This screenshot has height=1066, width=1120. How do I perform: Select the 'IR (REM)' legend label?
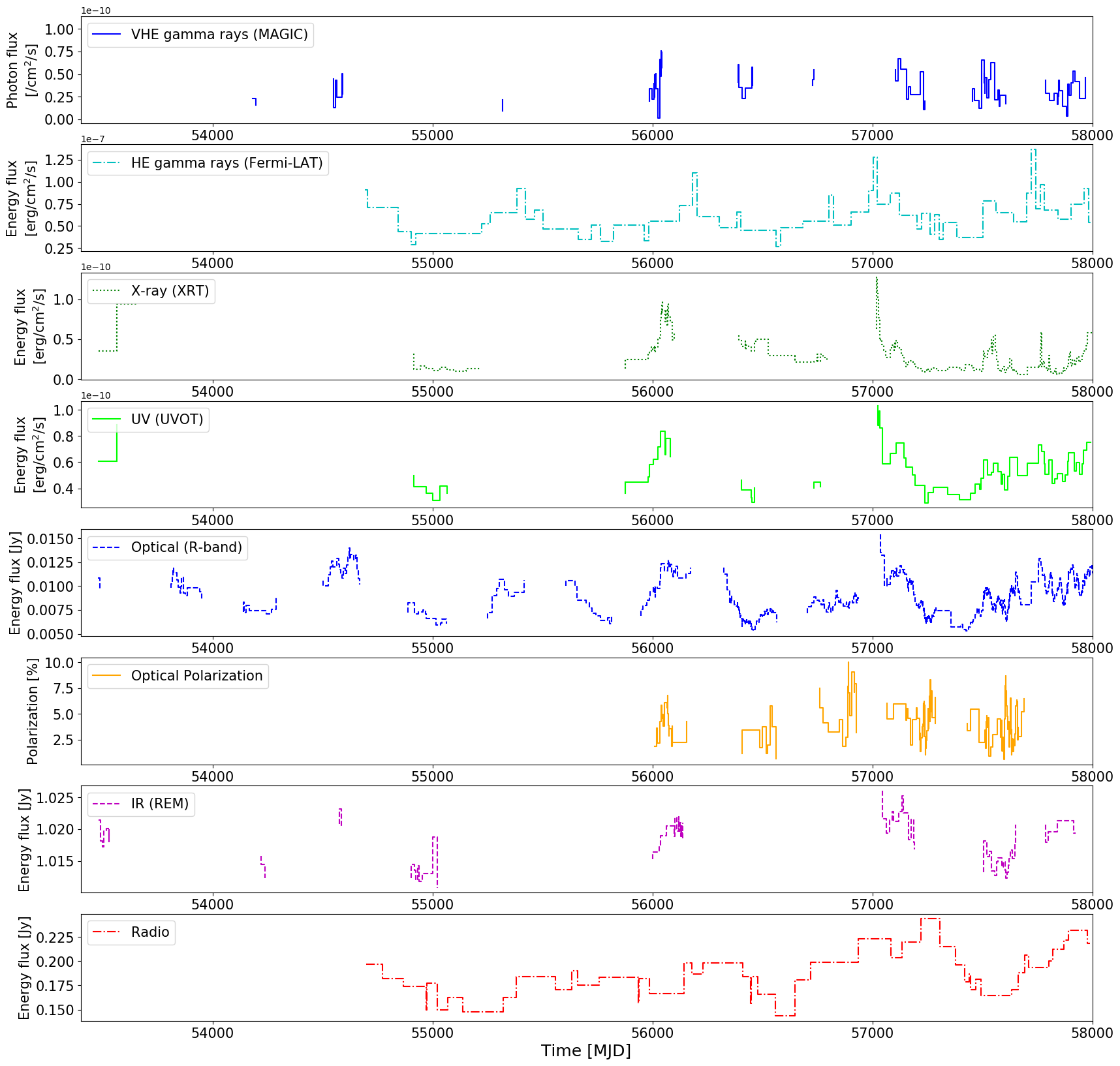tap(160, 804)
